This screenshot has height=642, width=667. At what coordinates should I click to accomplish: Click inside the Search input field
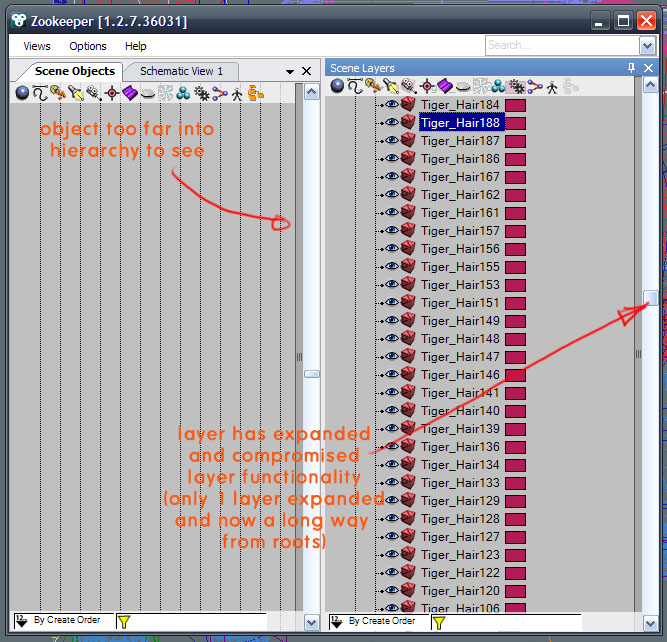tap(562, 46)
